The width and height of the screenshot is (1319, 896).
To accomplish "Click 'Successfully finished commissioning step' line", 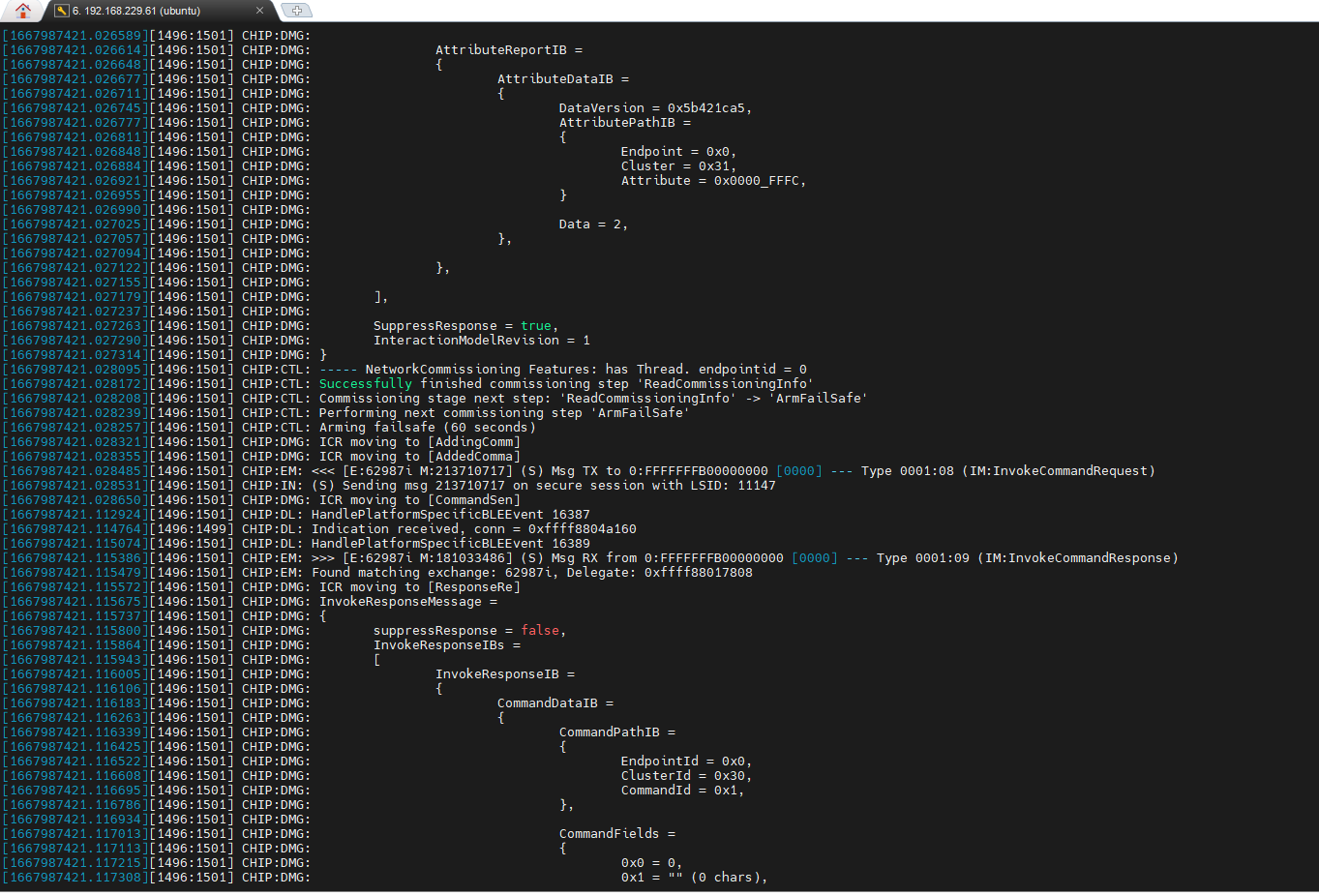I will (566, 384).
